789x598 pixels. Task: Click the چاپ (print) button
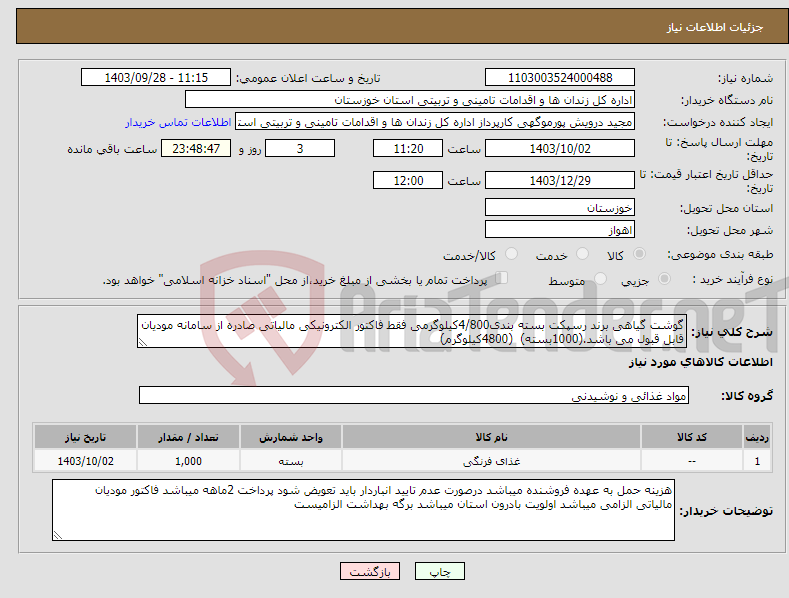click(439, 571)
